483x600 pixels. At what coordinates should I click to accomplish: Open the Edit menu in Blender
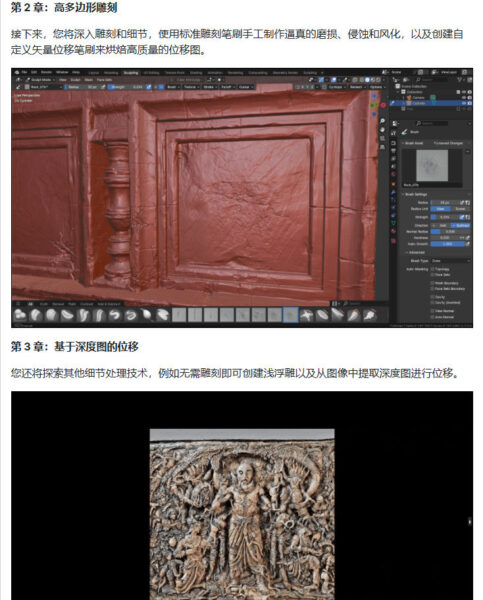[34, 72]
